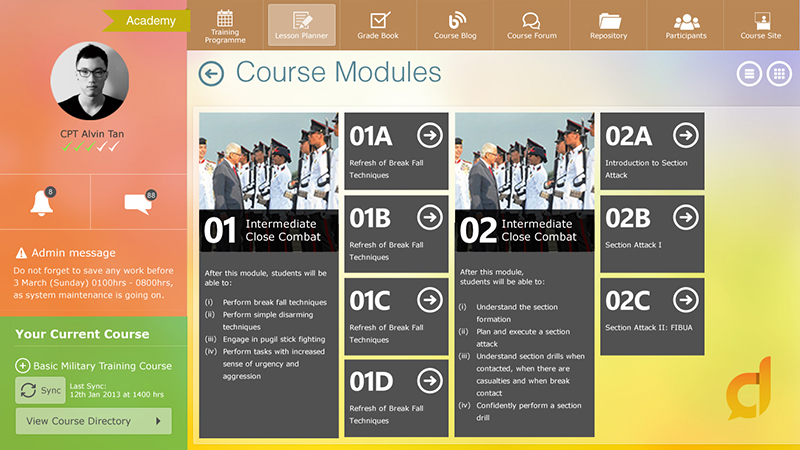The height and width of the screenshot is (450, 800).
Task: Click the back arrow beside Course Modules
Action: (211, 73)
